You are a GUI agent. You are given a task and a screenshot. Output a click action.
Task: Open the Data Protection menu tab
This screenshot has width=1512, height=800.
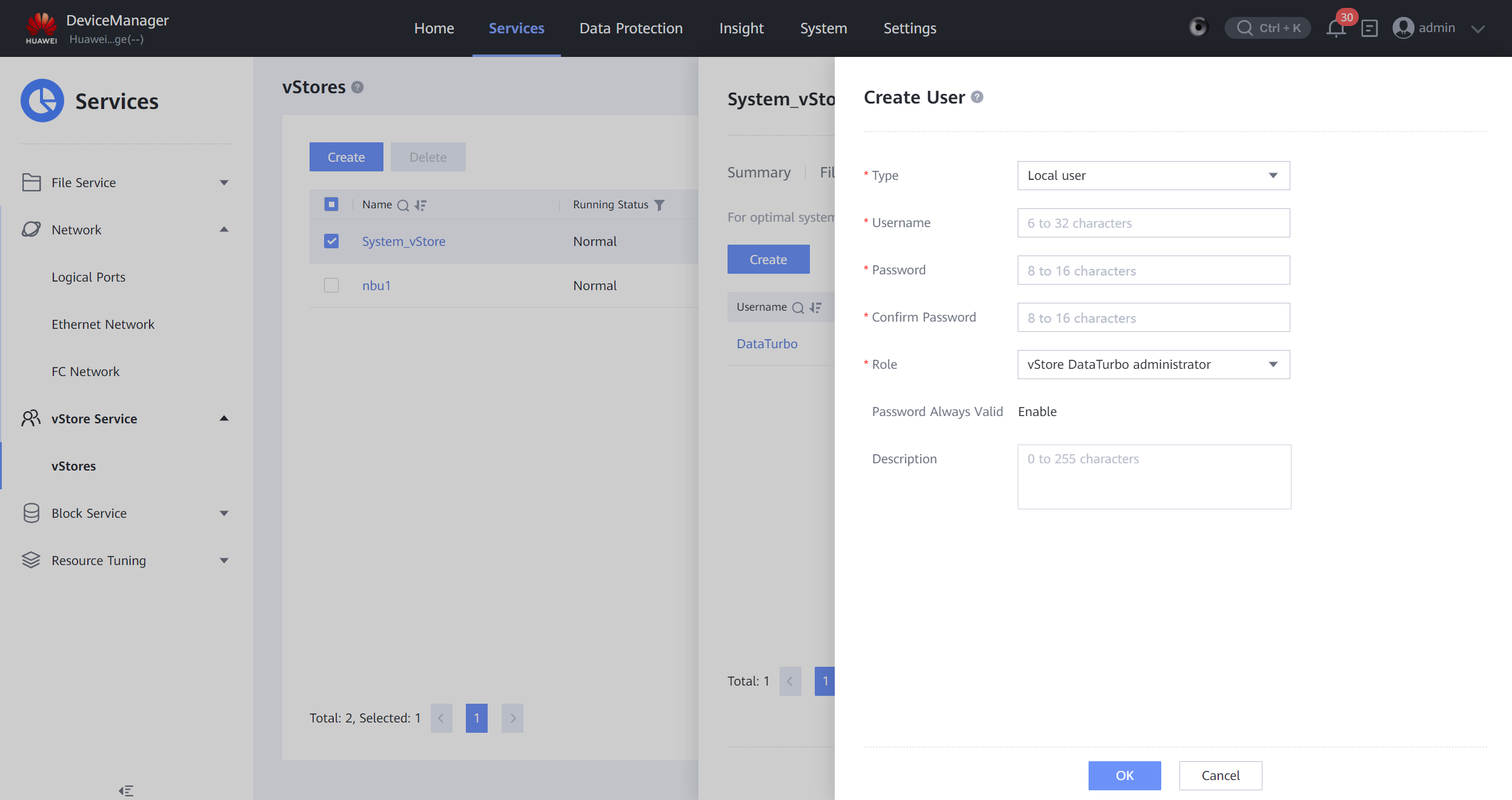click(631, 28)
